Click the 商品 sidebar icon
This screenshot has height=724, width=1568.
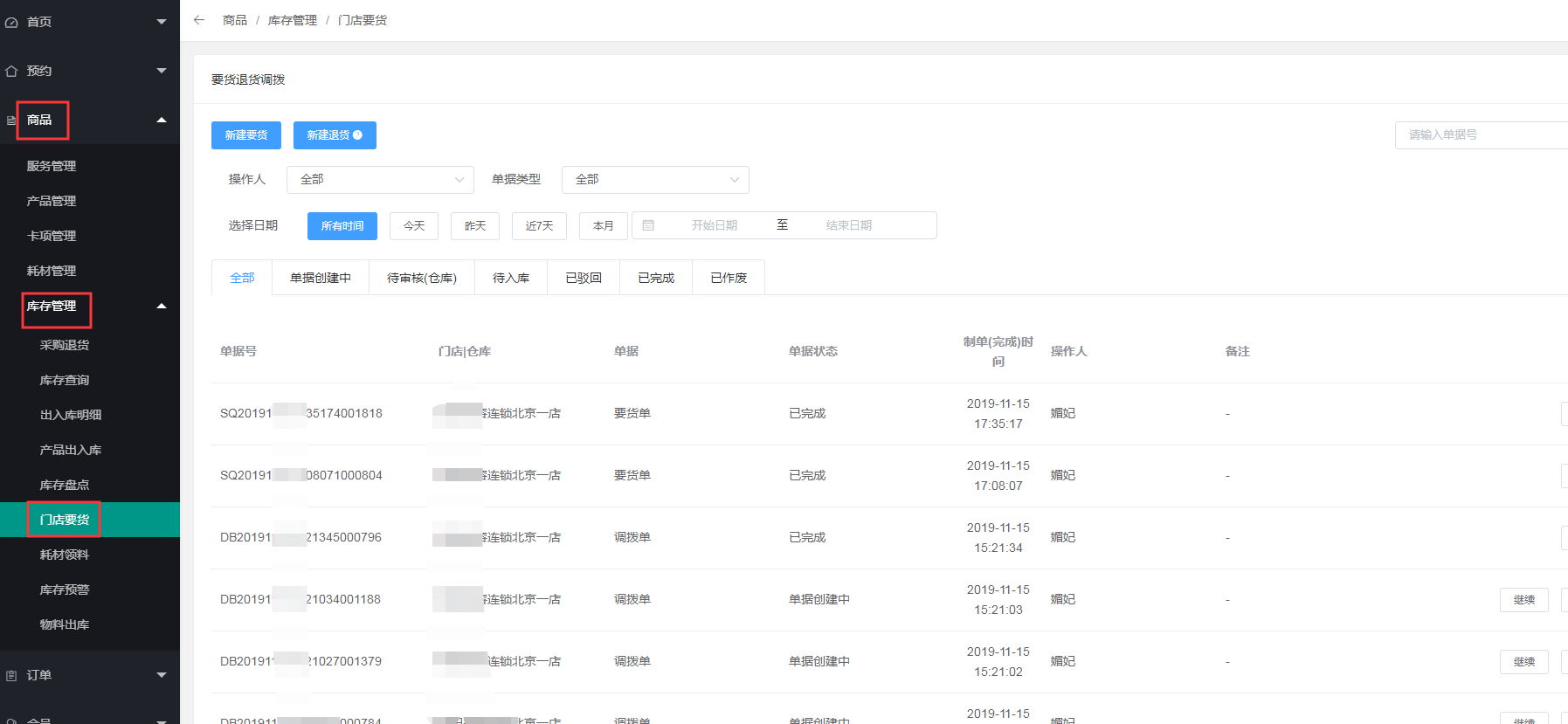tap(11, 121)
